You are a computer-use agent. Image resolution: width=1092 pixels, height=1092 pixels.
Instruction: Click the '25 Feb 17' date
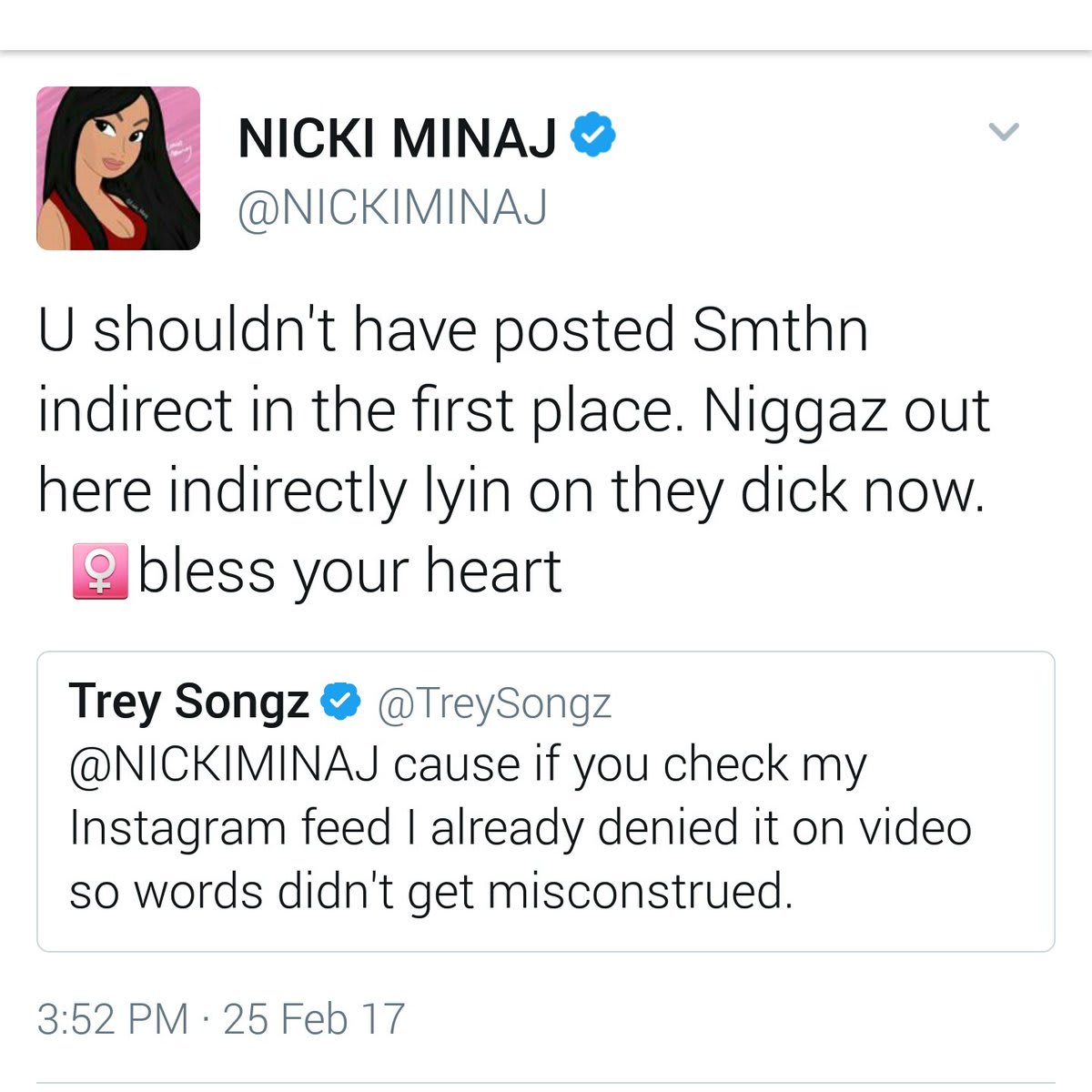(314, 1019)
